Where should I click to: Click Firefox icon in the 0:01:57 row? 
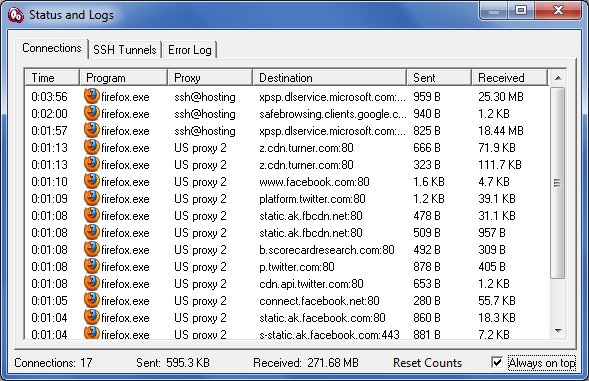click(x=92, y=130)
